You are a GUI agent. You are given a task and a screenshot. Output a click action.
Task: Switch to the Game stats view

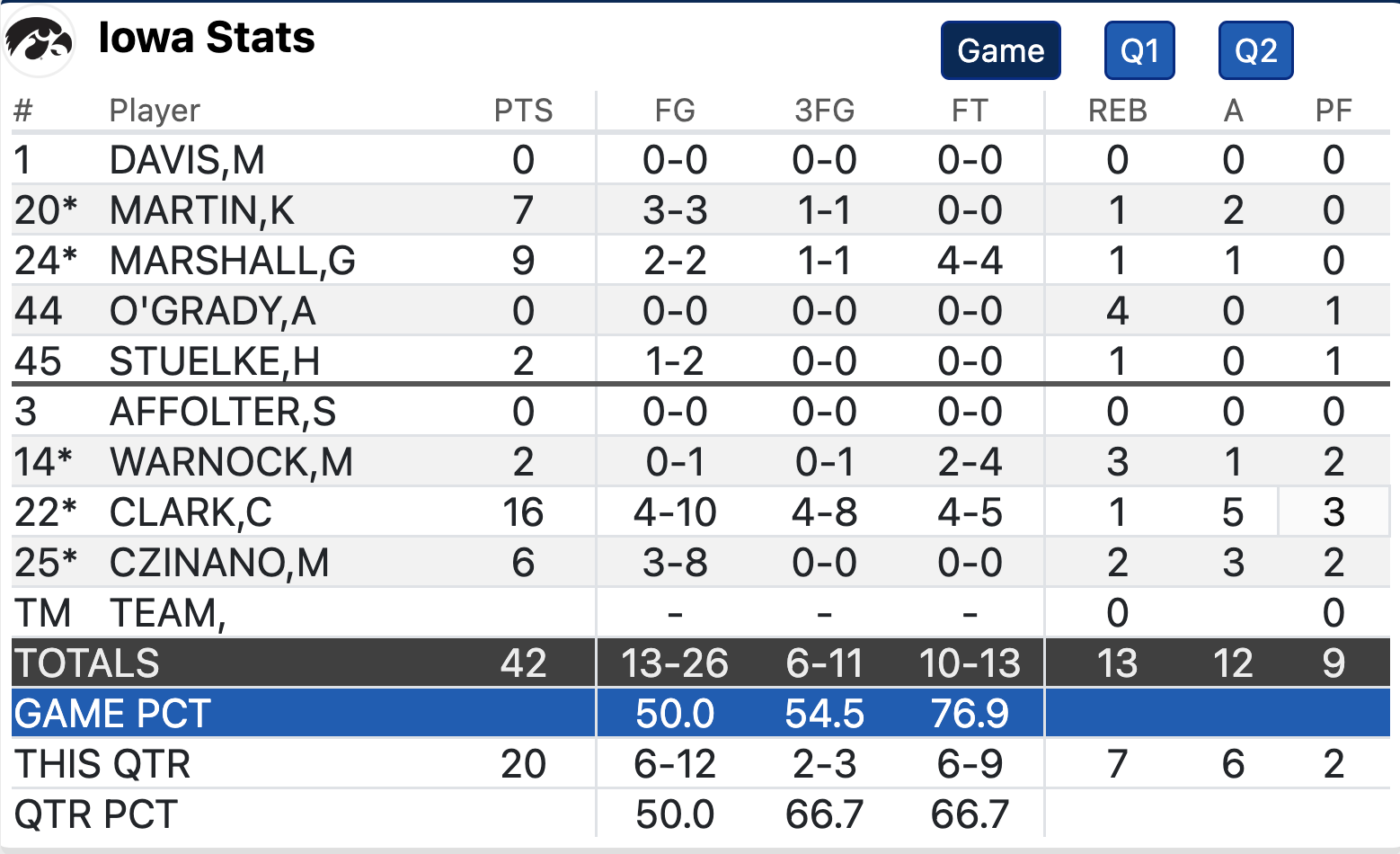pyautogui.click(x=1000, y=50)
